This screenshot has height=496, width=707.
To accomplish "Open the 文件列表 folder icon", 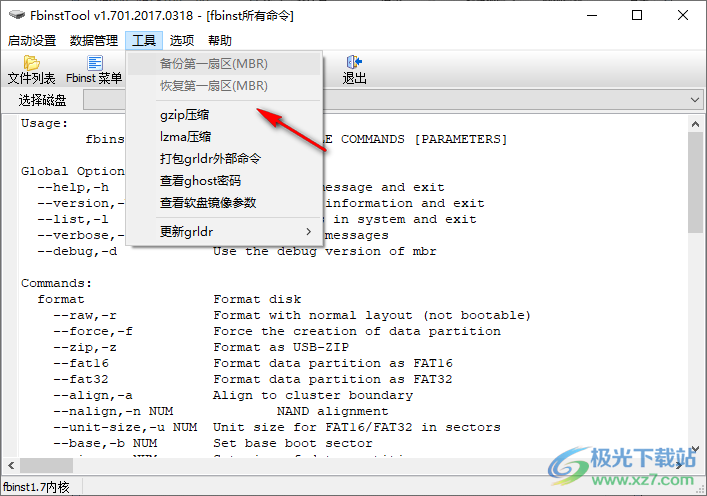I will click(31, 63).
